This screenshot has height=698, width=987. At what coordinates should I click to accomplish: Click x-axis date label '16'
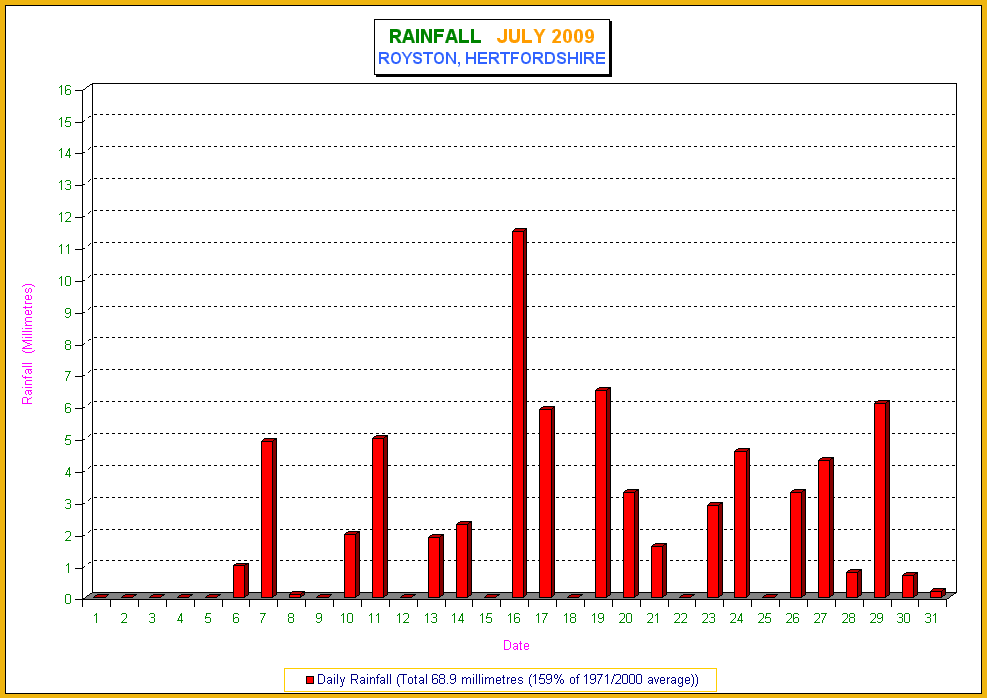click(x=514, y=618)
